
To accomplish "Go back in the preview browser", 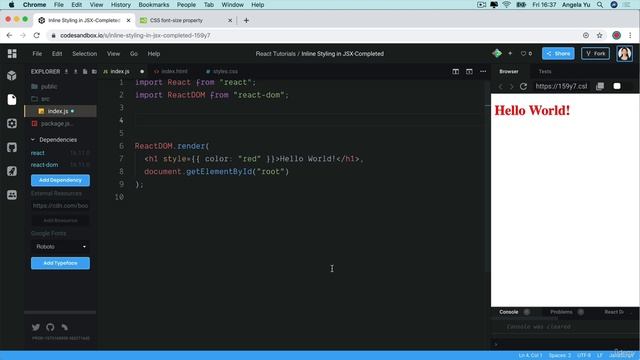I will (501, 87).
